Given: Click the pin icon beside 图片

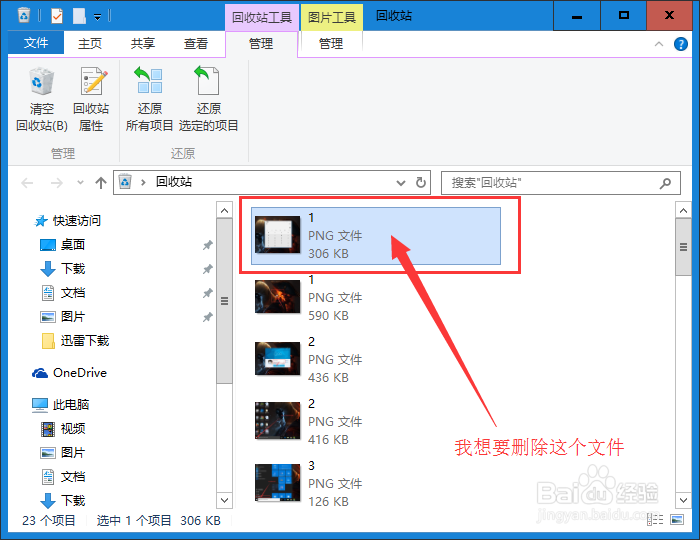Looking at the screenshot, I should [x=208, y=317].
